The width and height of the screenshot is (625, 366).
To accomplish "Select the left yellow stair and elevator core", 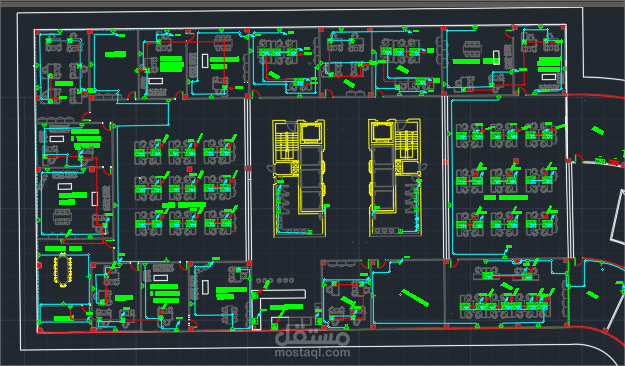I will pyautogui.click(x=299, y=178).
